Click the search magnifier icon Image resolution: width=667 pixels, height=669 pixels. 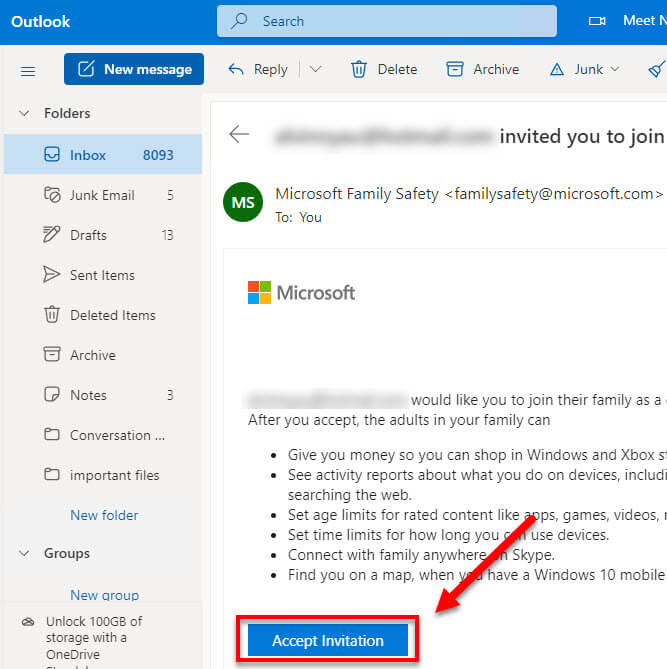pos(239,21)
